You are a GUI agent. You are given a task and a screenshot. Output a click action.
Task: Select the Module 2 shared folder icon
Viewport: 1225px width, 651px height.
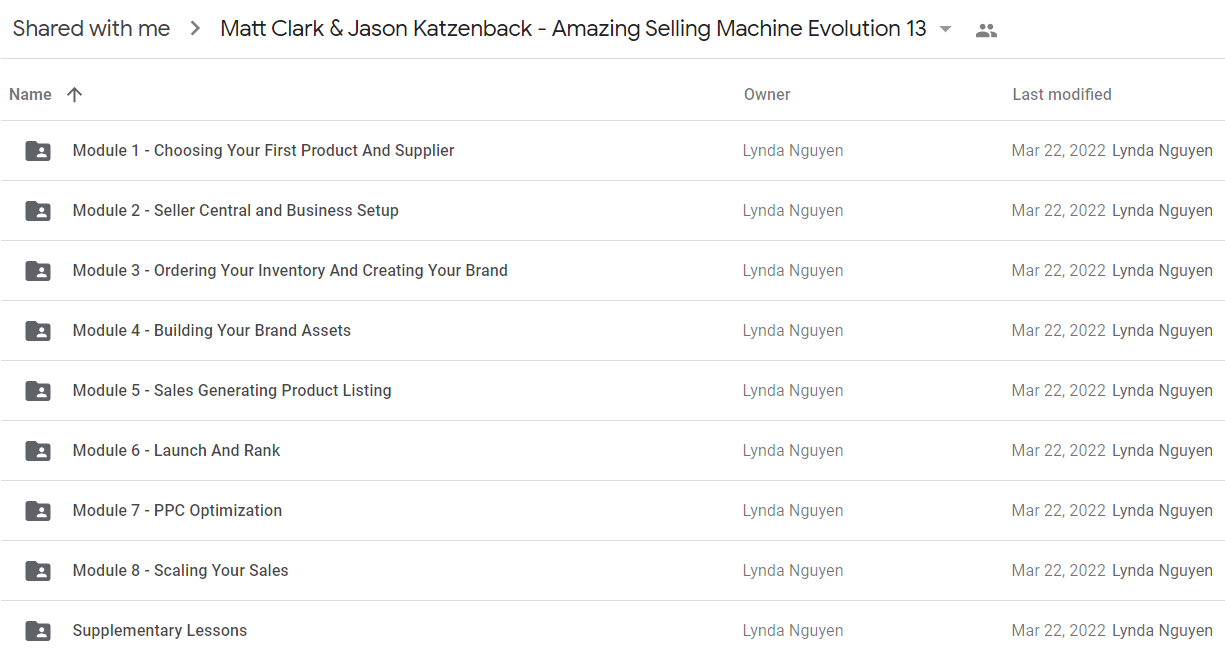(38, 211)
